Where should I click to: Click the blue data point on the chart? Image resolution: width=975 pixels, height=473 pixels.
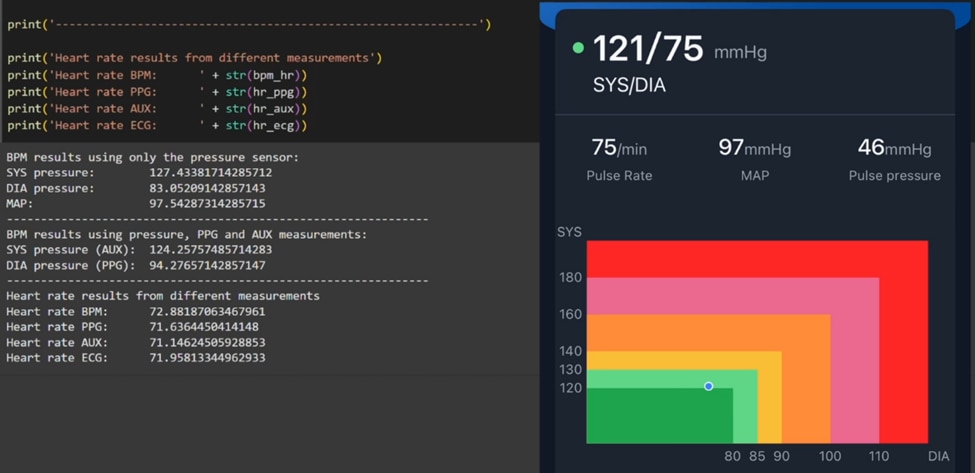pos(708,386)
